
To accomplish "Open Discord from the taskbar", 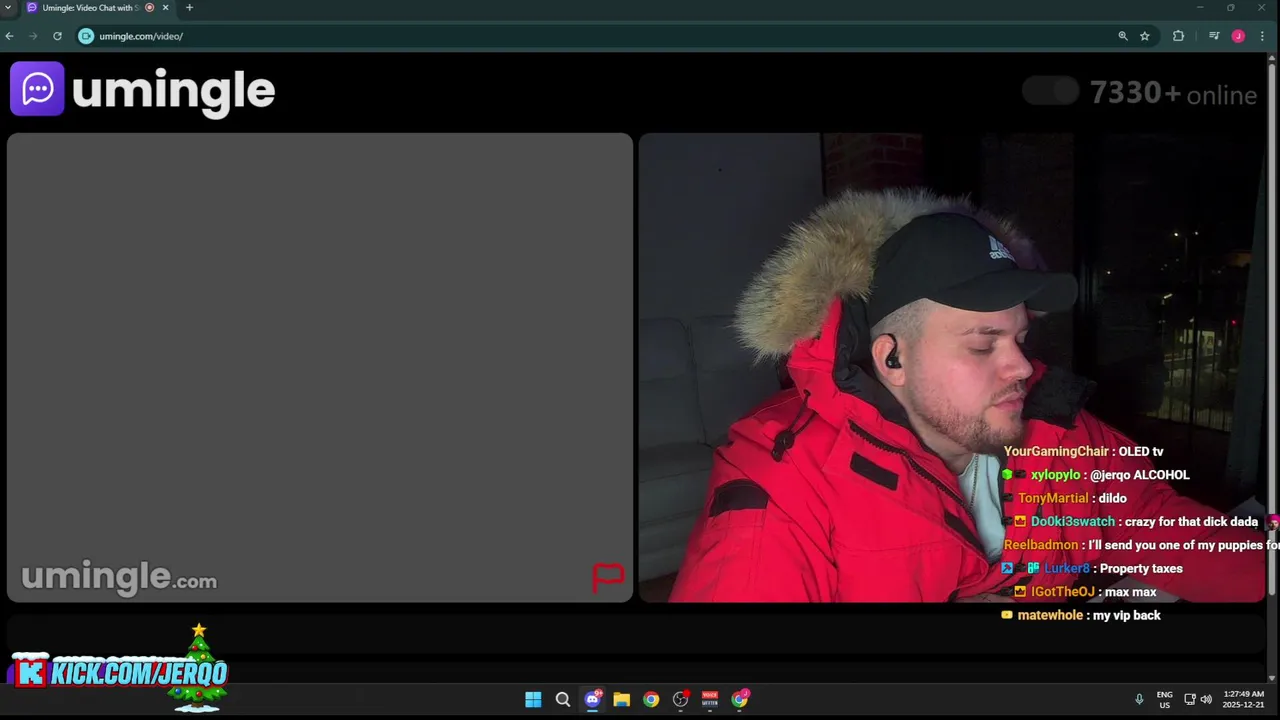I will coord(592,699).
